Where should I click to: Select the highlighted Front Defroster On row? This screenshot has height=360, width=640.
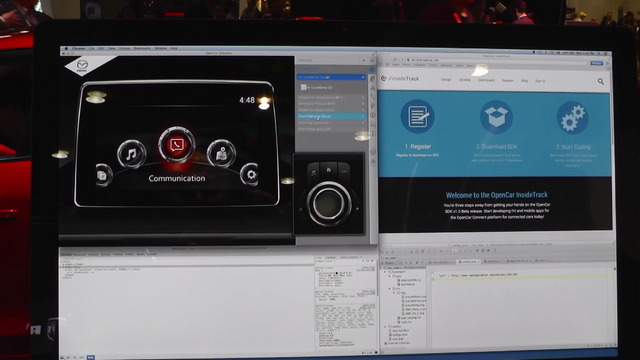click(331, 116)
